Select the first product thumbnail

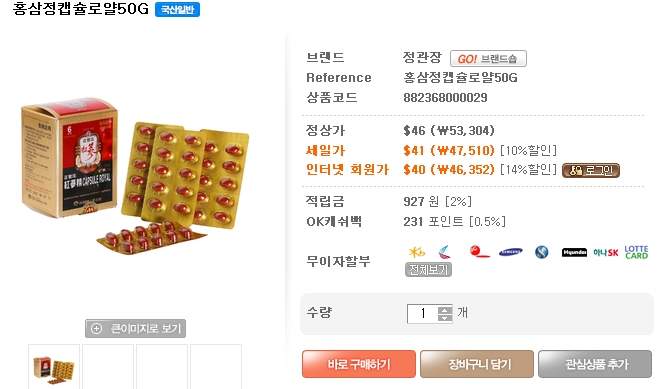[x=54, y=368]
